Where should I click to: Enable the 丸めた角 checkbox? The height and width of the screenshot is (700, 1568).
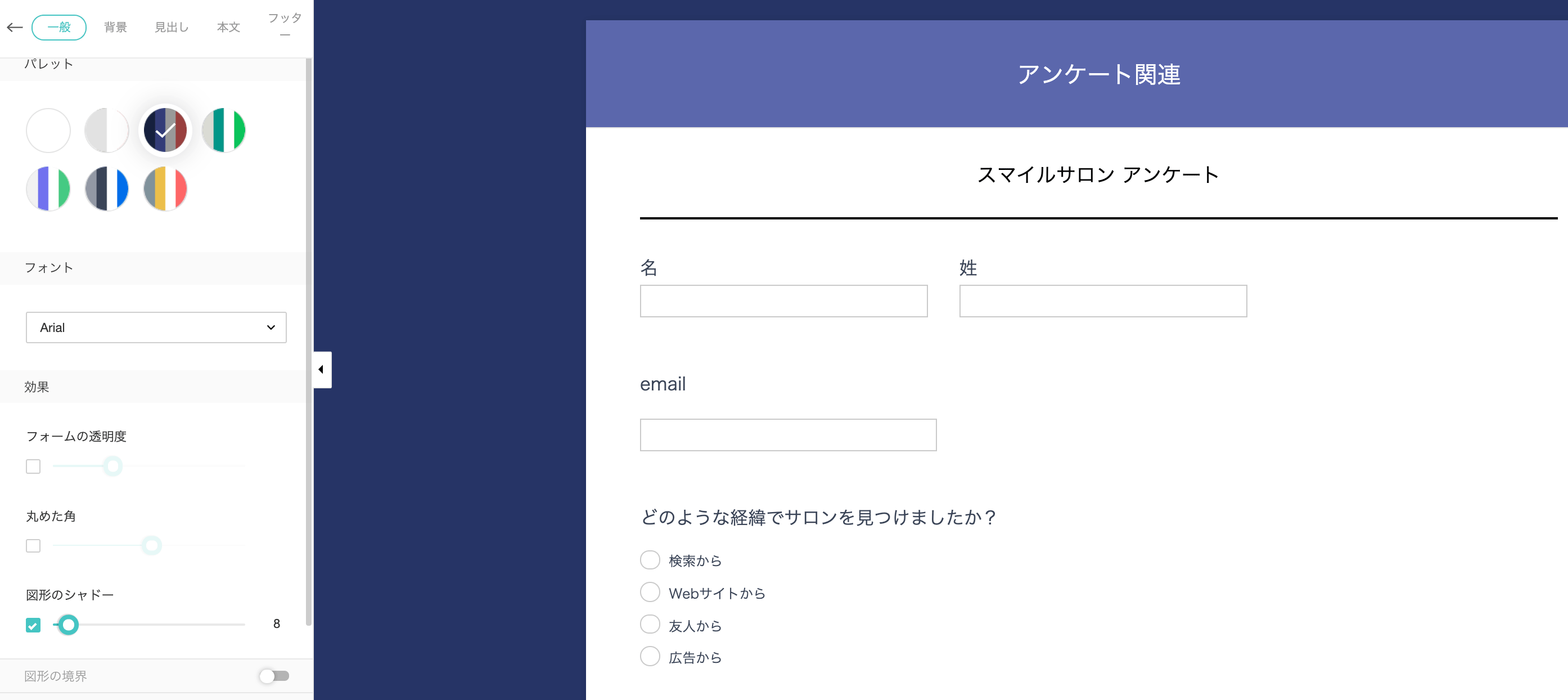pos(34,546)
